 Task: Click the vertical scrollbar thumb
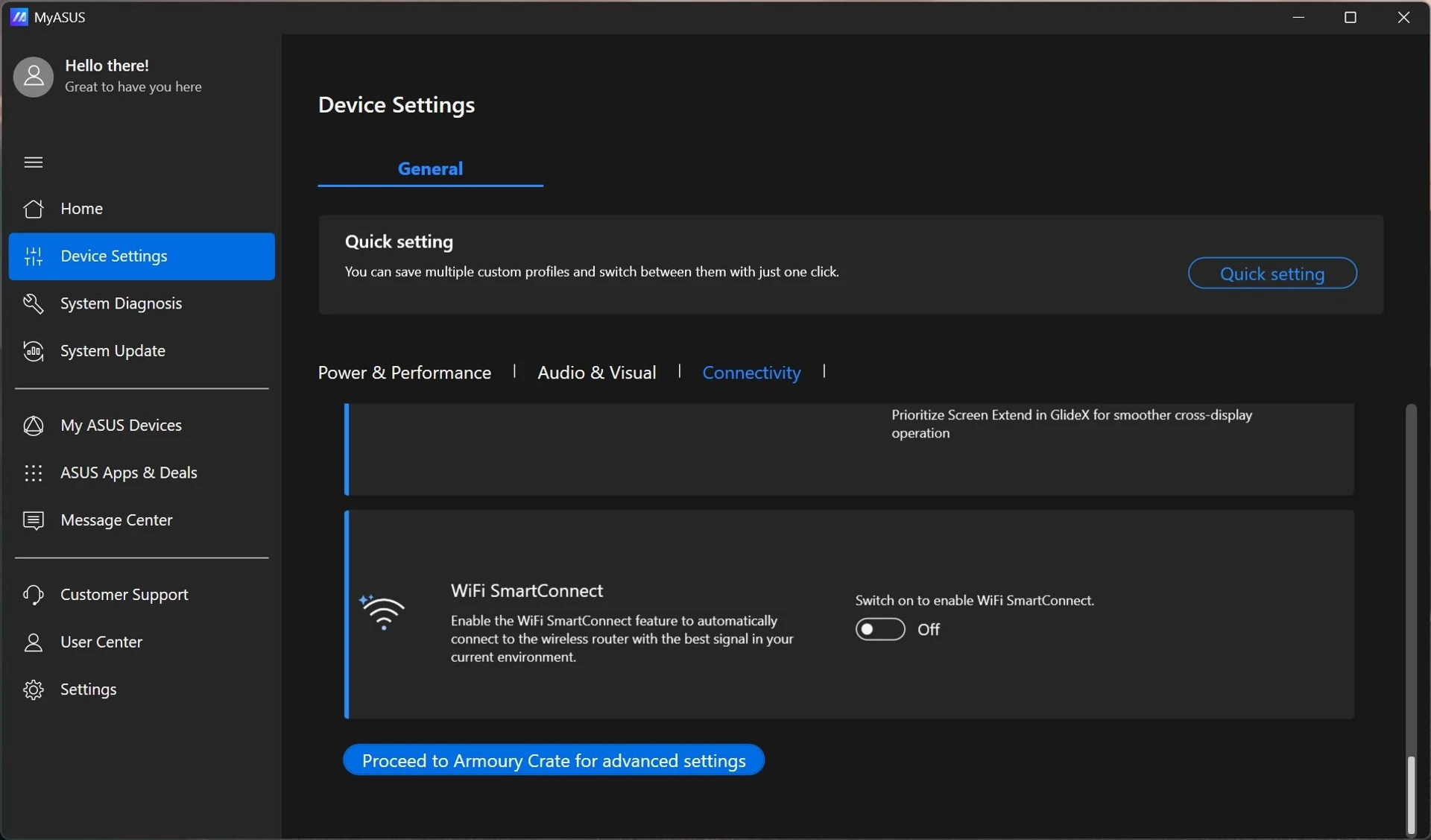[x=1410, y=795]
